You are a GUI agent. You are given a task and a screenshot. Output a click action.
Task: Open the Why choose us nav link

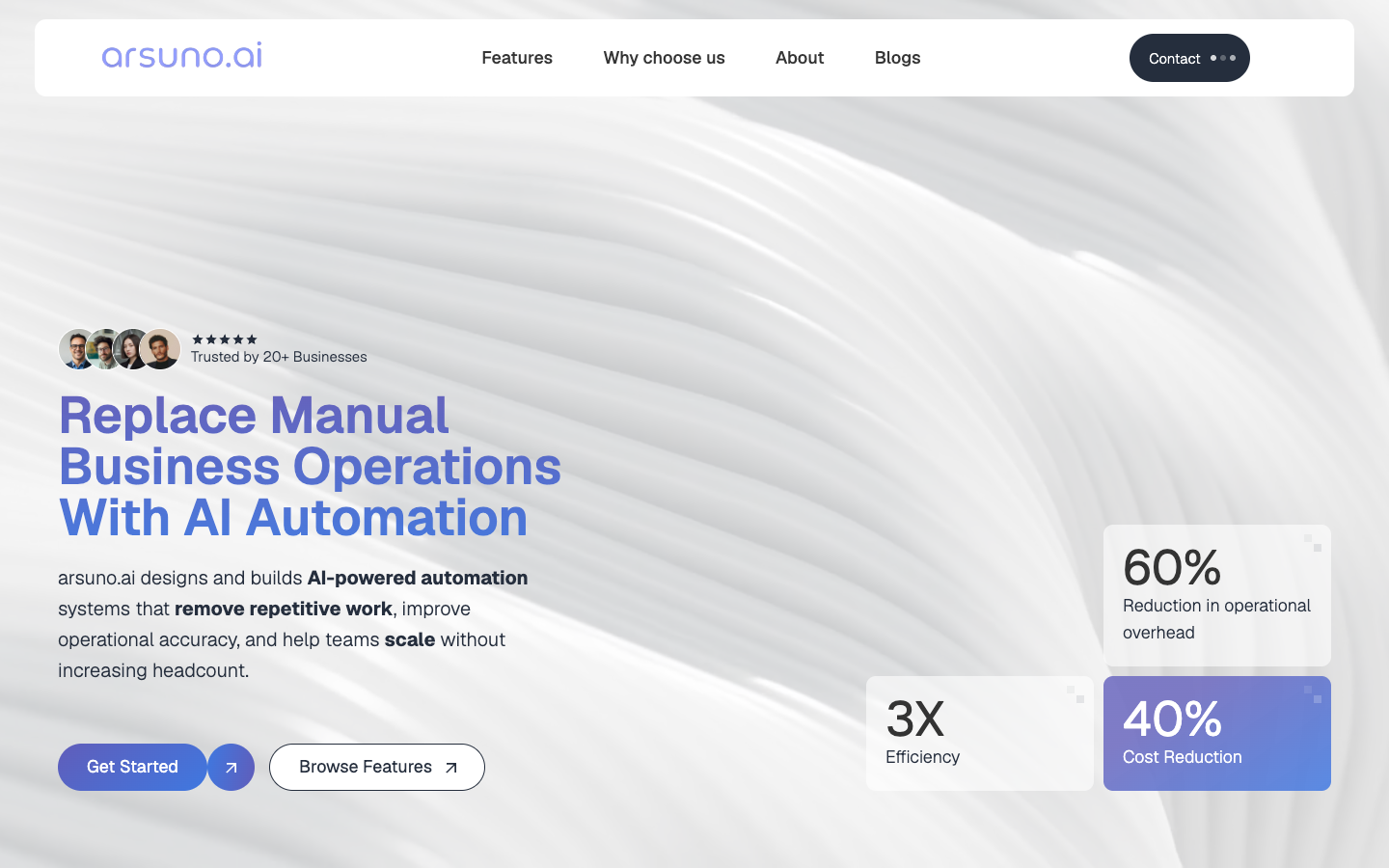pos(664,58)
